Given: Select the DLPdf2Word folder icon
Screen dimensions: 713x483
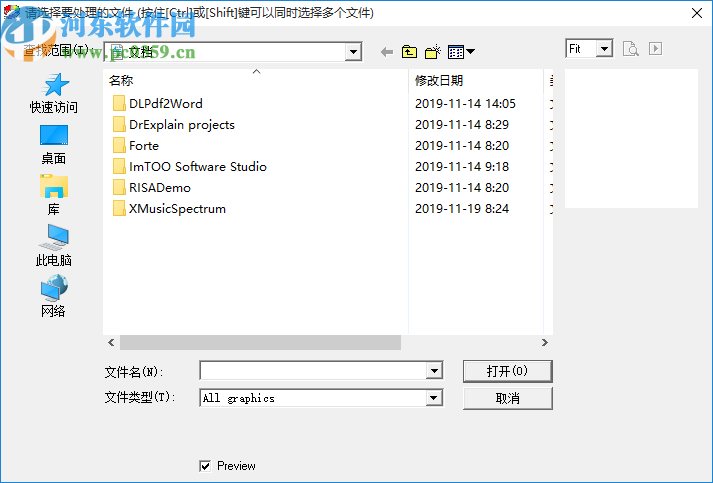Looking at the screenshot, I should pyautogui.click(x=119, y=103).
